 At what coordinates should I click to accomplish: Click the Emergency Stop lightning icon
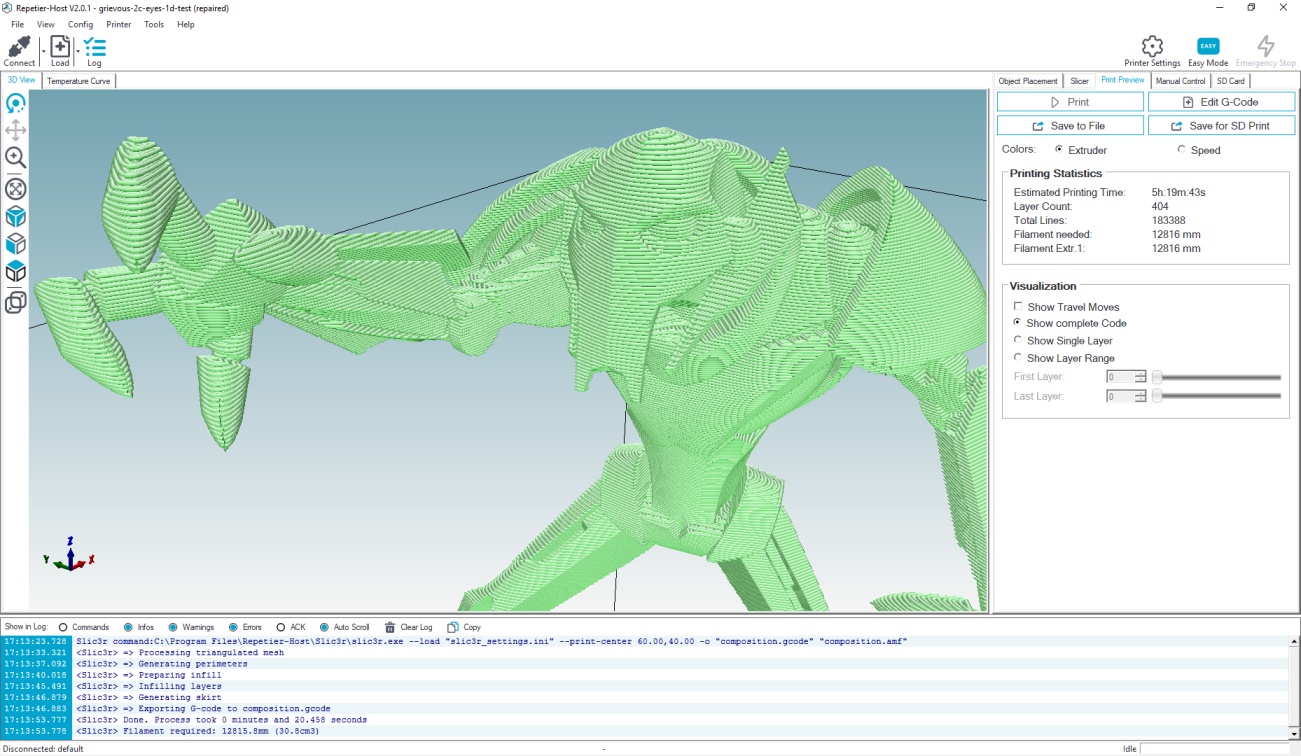(x=1265, y=46)
